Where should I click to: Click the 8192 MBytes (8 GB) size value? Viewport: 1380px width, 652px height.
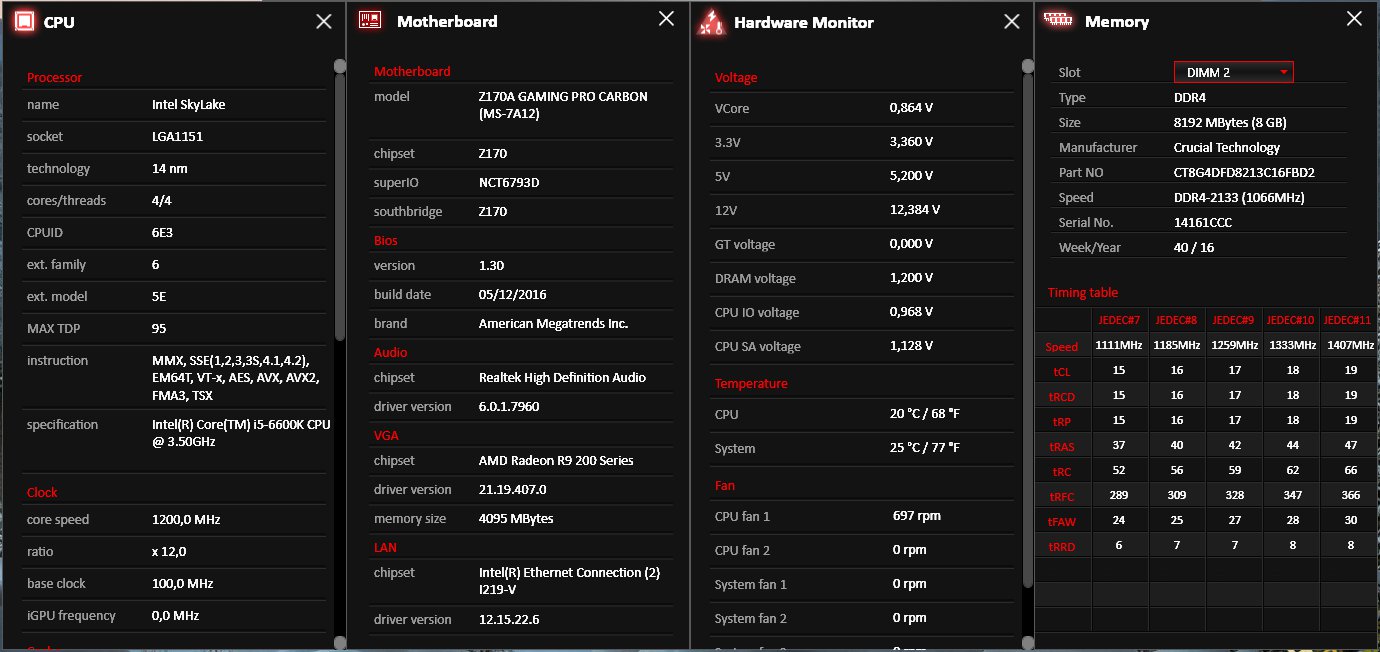click(1230, 123)
